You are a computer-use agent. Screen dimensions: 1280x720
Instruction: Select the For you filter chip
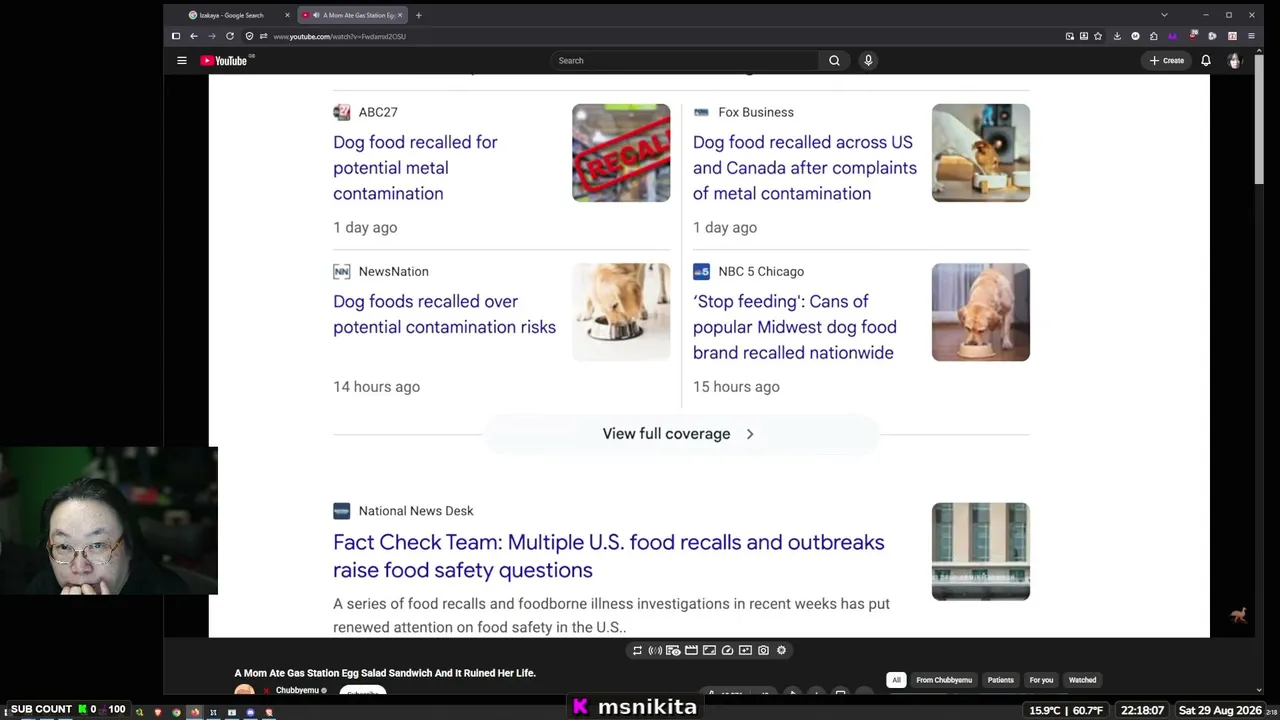click(x=1041, y=680)
